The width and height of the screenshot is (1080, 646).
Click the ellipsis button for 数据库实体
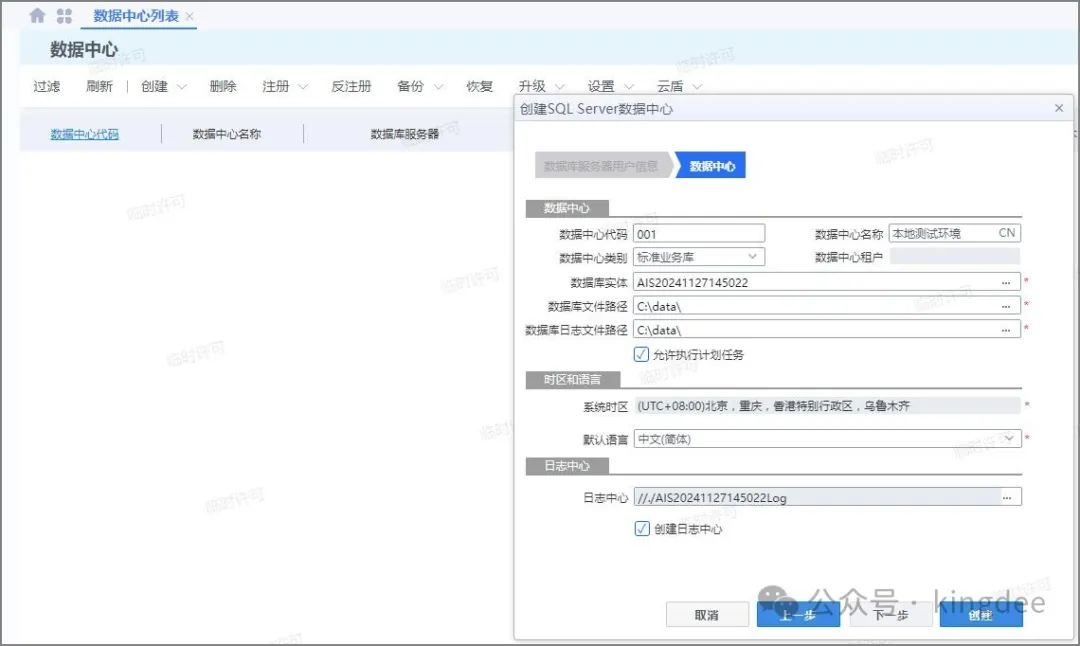coord(1006,282)
